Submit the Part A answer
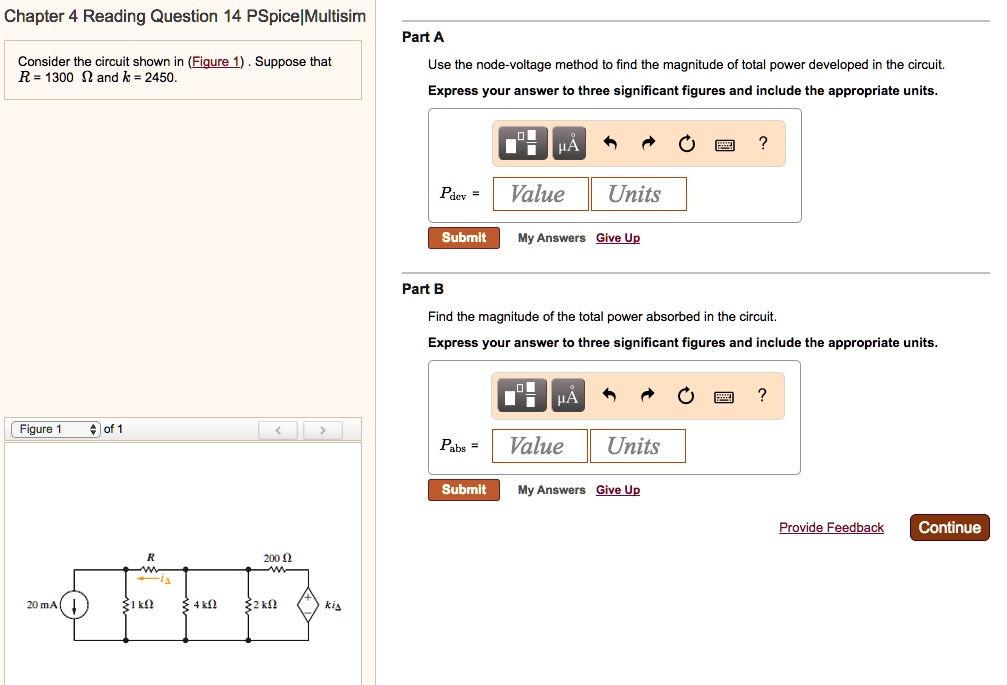Screen dimensions: 1007x685 [x=463, y=237]
